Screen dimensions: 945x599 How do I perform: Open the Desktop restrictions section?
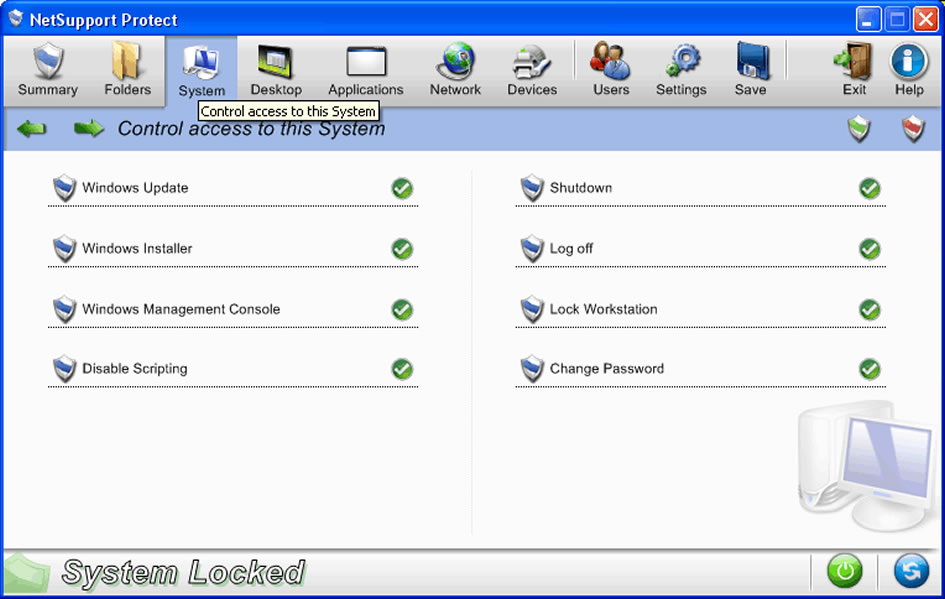276,71
